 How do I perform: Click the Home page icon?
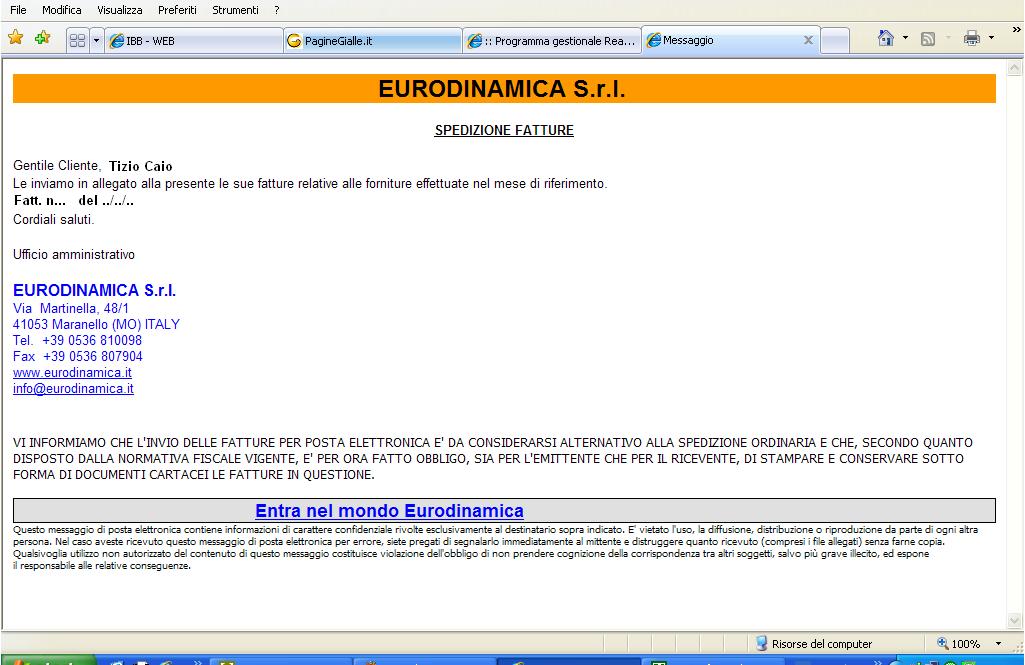(886, 38)
